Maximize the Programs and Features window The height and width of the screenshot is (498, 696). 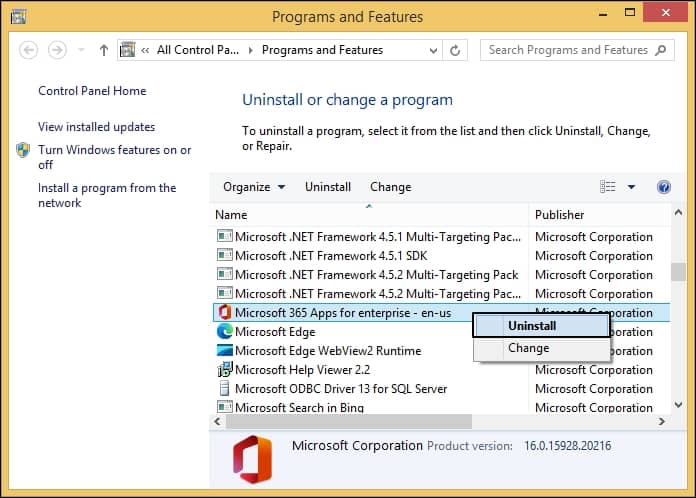629,12
